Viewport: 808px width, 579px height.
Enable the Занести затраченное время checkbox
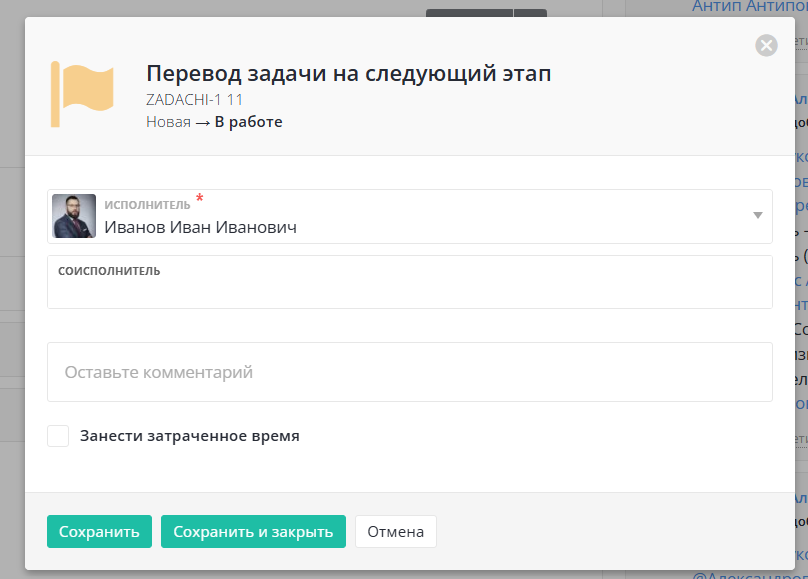tap(58, 436)
